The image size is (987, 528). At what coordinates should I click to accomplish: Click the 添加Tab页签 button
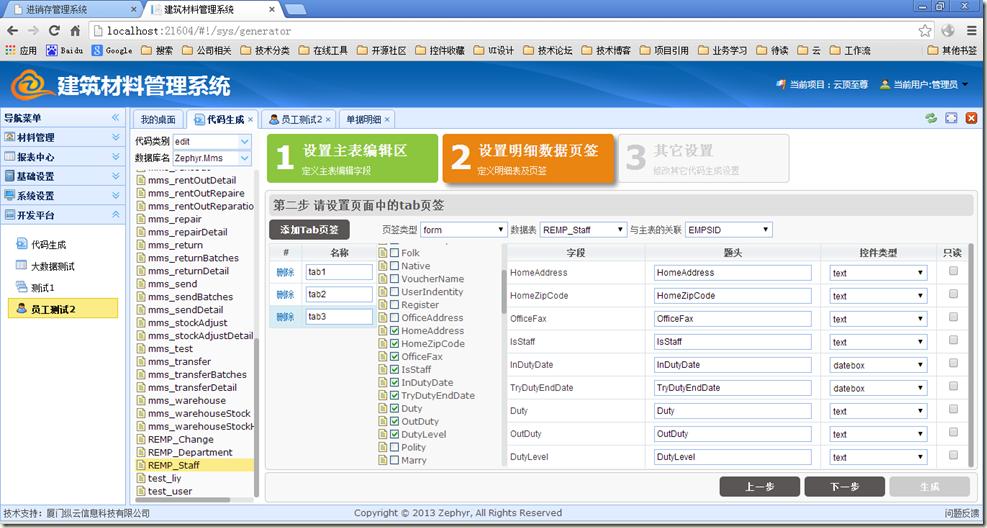(x=309, y=230)
